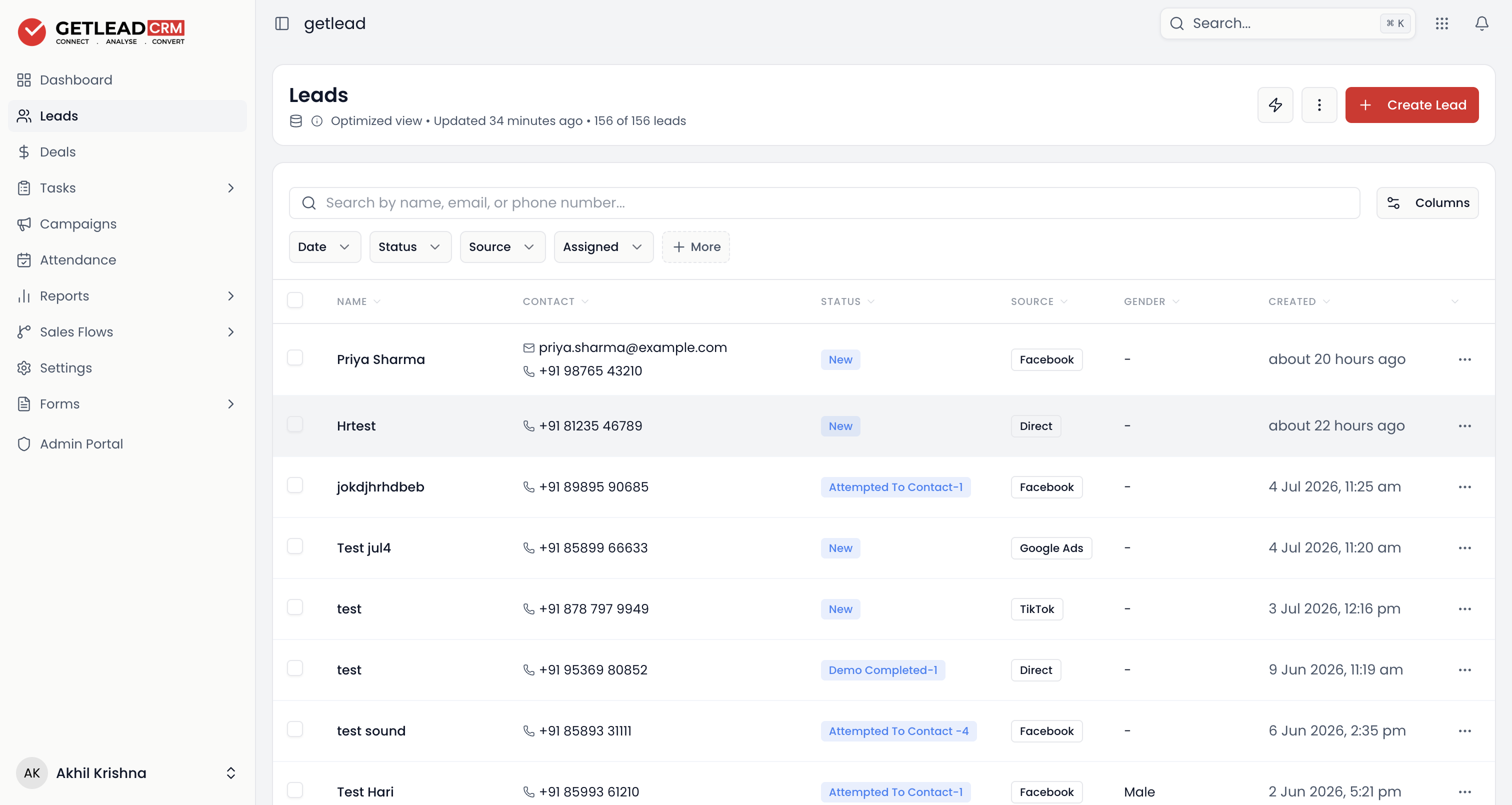Open the Priya Sharma lead

tap(381, 359)
